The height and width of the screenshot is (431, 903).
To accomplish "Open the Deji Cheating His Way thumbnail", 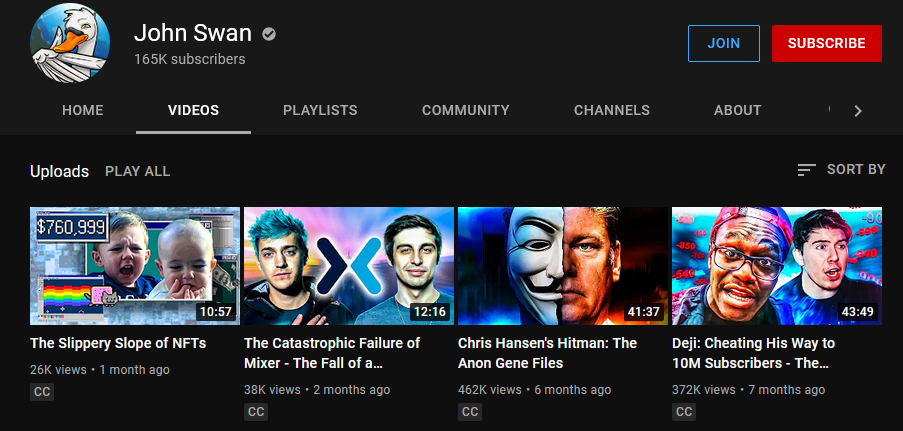I will click(x=777, y=266).
